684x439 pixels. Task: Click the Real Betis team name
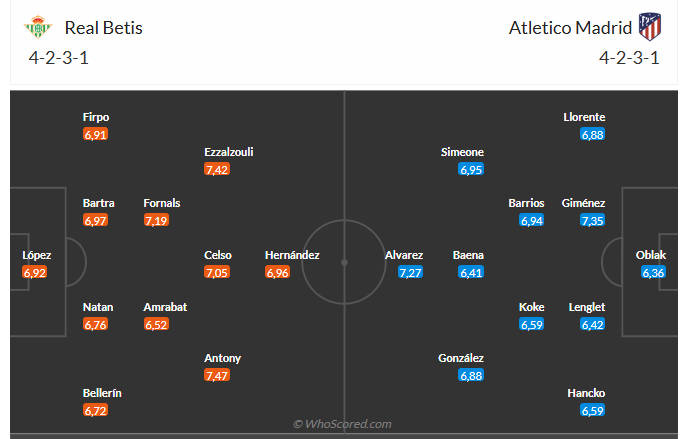point(103,28)
